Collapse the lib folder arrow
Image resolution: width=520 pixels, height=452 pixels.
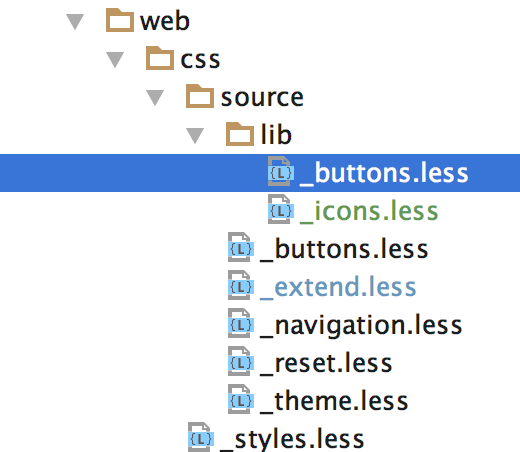pos(195,136)
